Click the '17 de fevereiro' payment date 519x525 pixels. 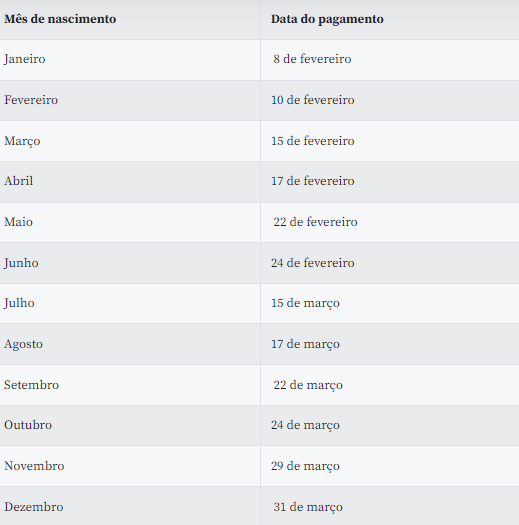(313, 181)
